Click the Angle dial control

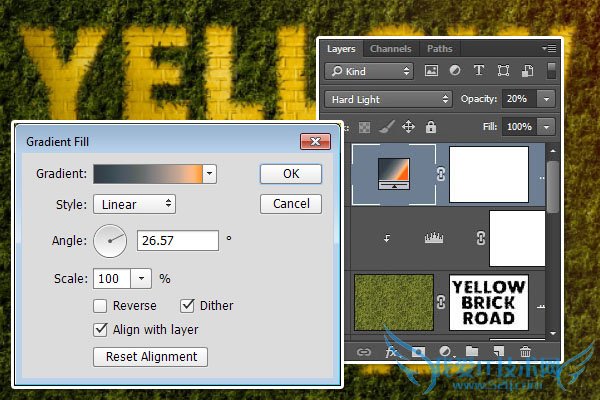pos(110,241)
